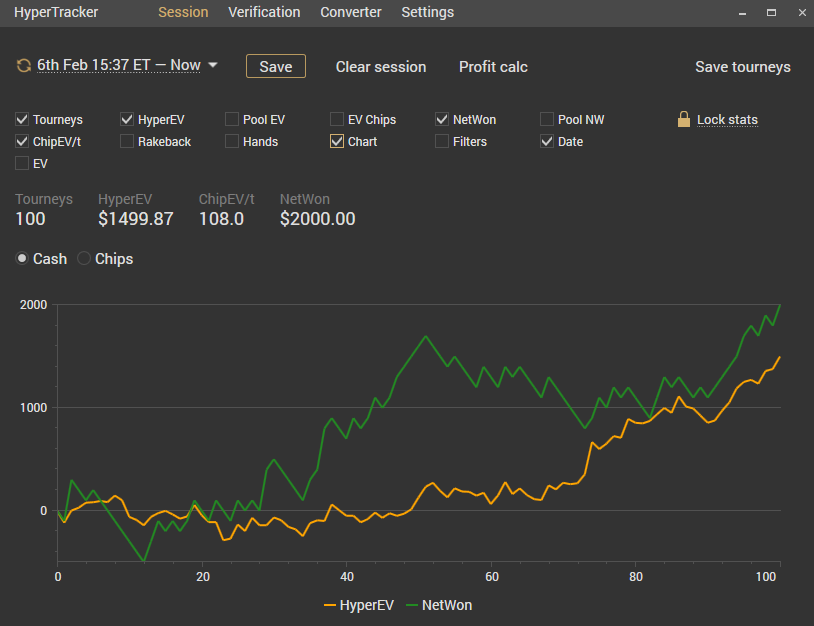The height and width of the screenshot is (626, 814).
Task: Click the Save button
Action: 276,66
